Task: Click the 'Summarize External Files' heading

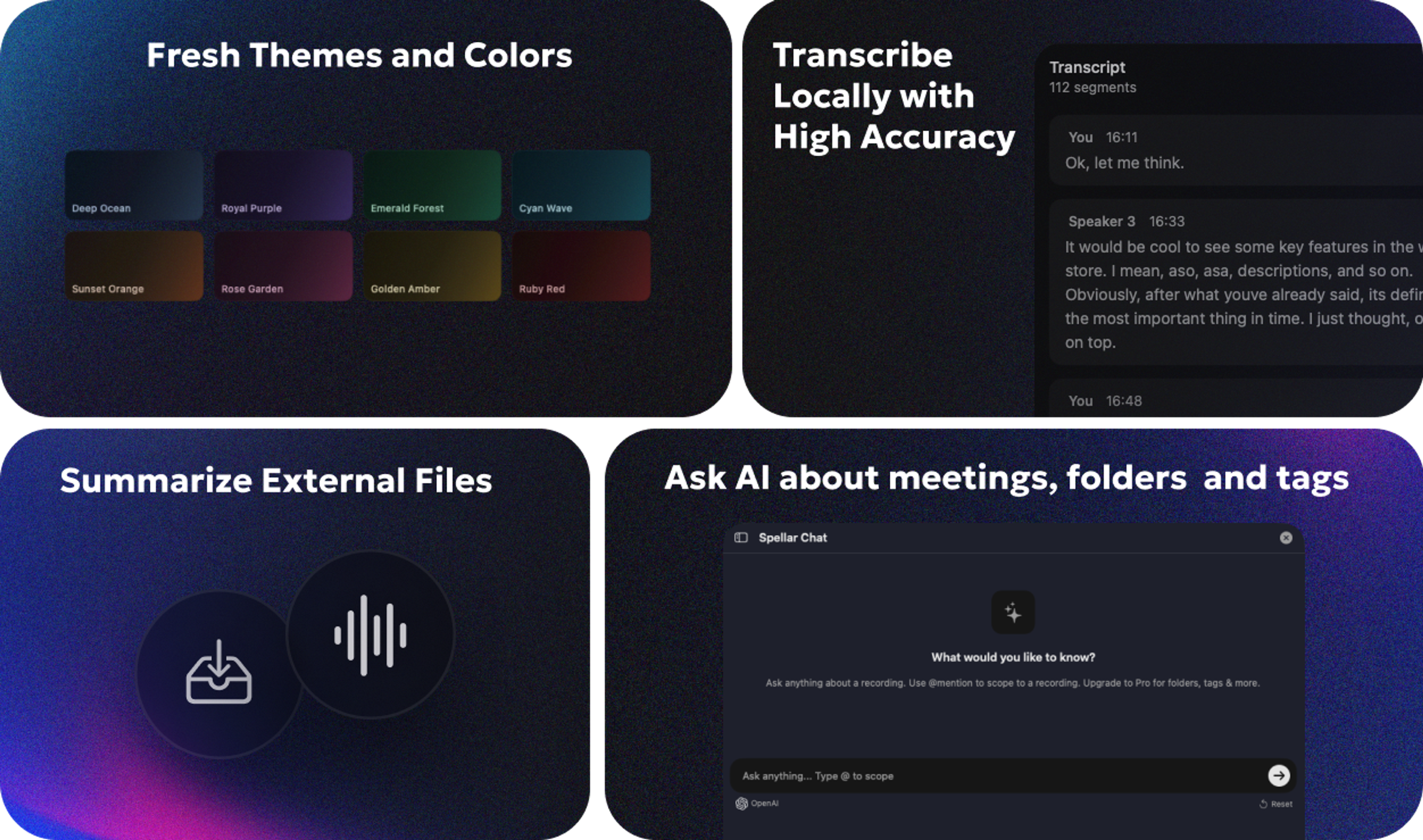Action: coord(276,481)
